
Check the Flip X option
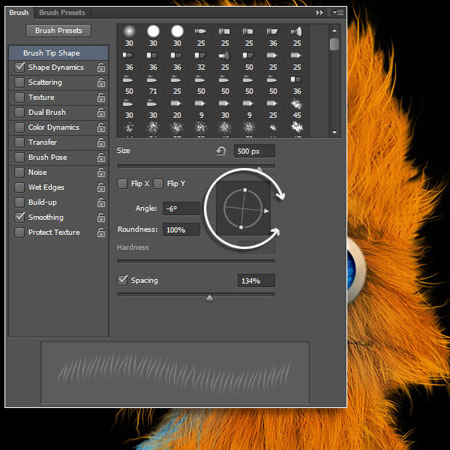[122, 184]
